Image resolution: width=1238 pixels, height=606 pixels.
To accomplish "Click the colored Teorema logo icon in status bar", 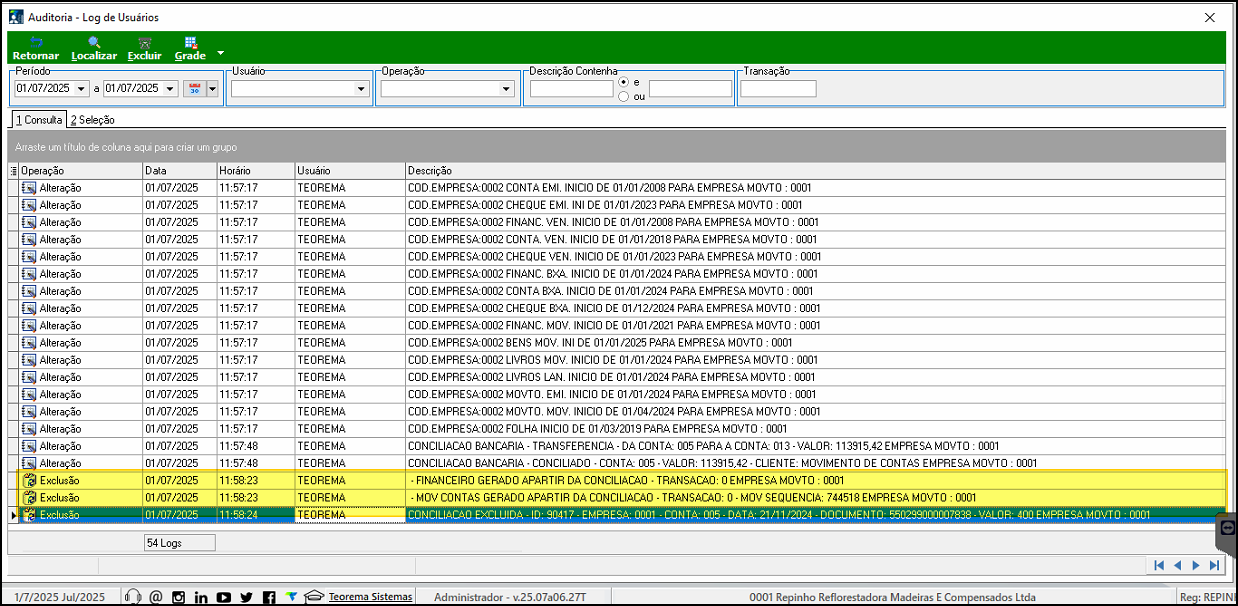I will (x=291, y=597).
